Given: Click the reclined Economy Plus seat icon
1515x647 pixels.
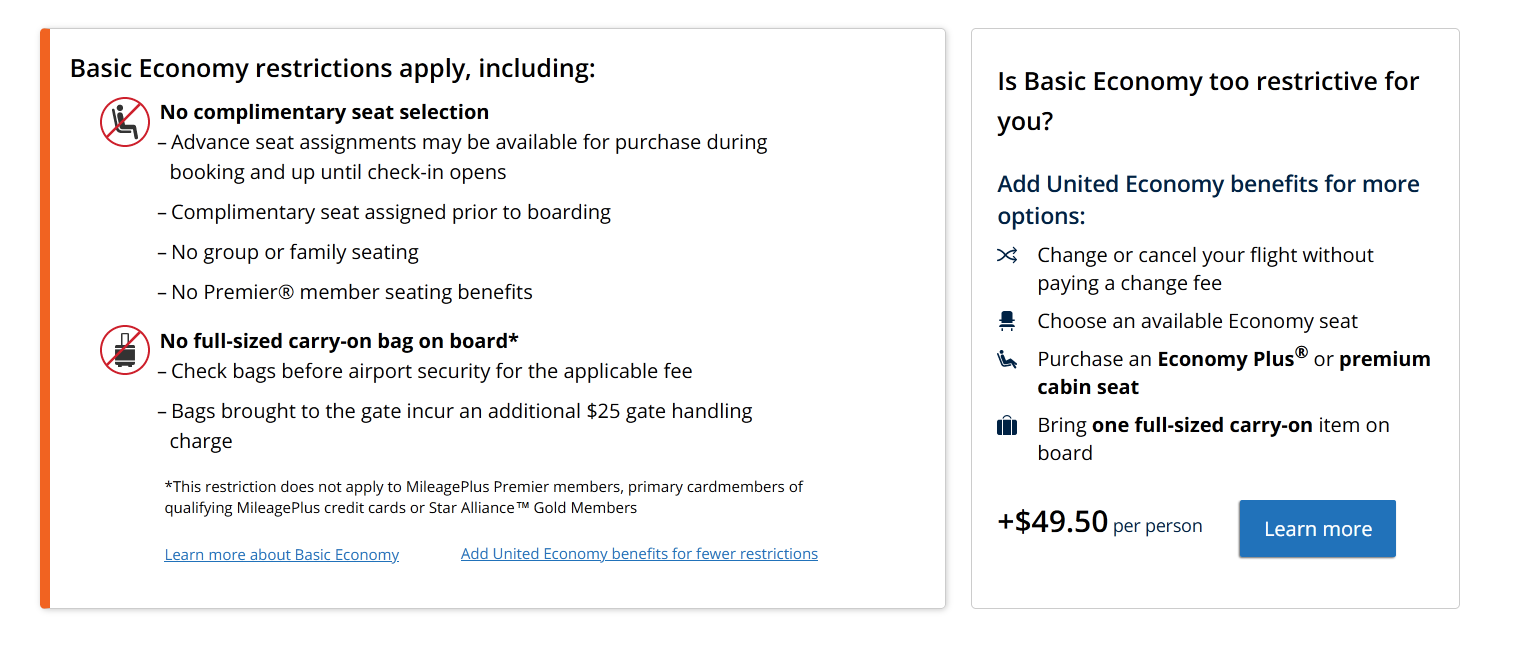Looking at the screenshot, I should pos(1007,359).
